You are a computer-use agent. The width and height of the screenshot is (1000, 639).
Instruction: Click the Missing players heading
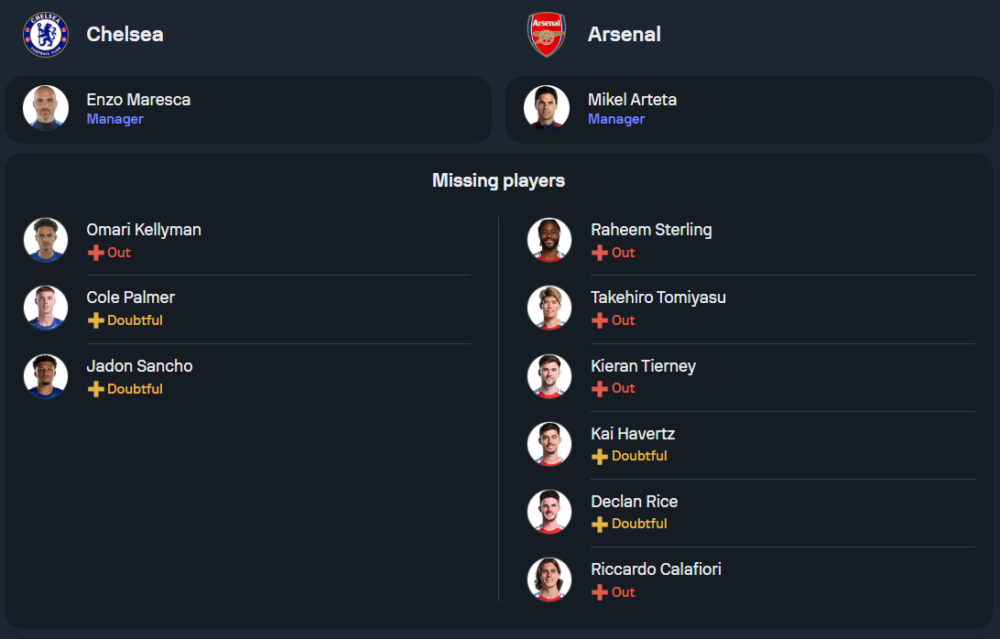pos(498,181)
